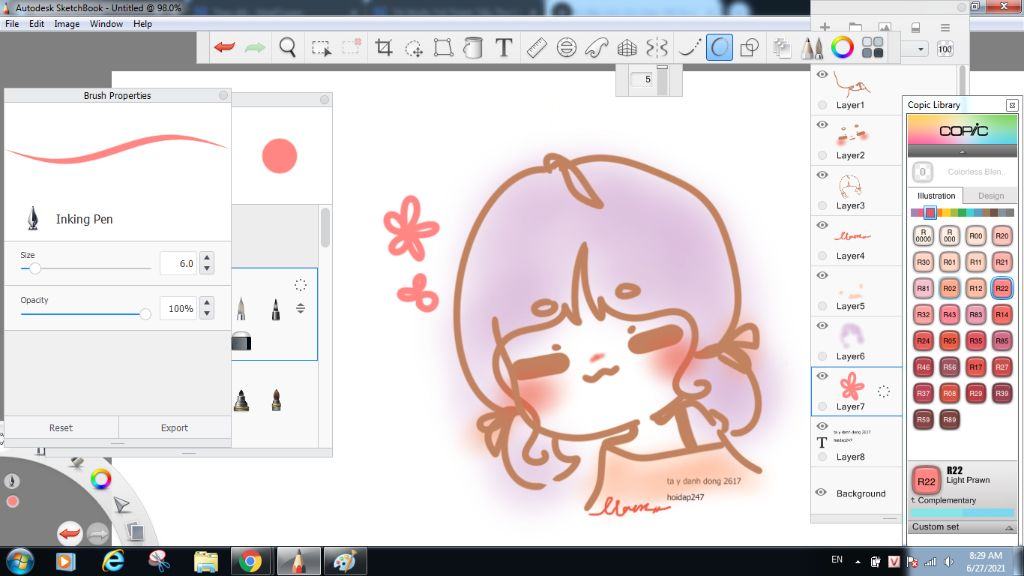Open the File menu
The image size is (1024, 576).
[x=12, y=24]
